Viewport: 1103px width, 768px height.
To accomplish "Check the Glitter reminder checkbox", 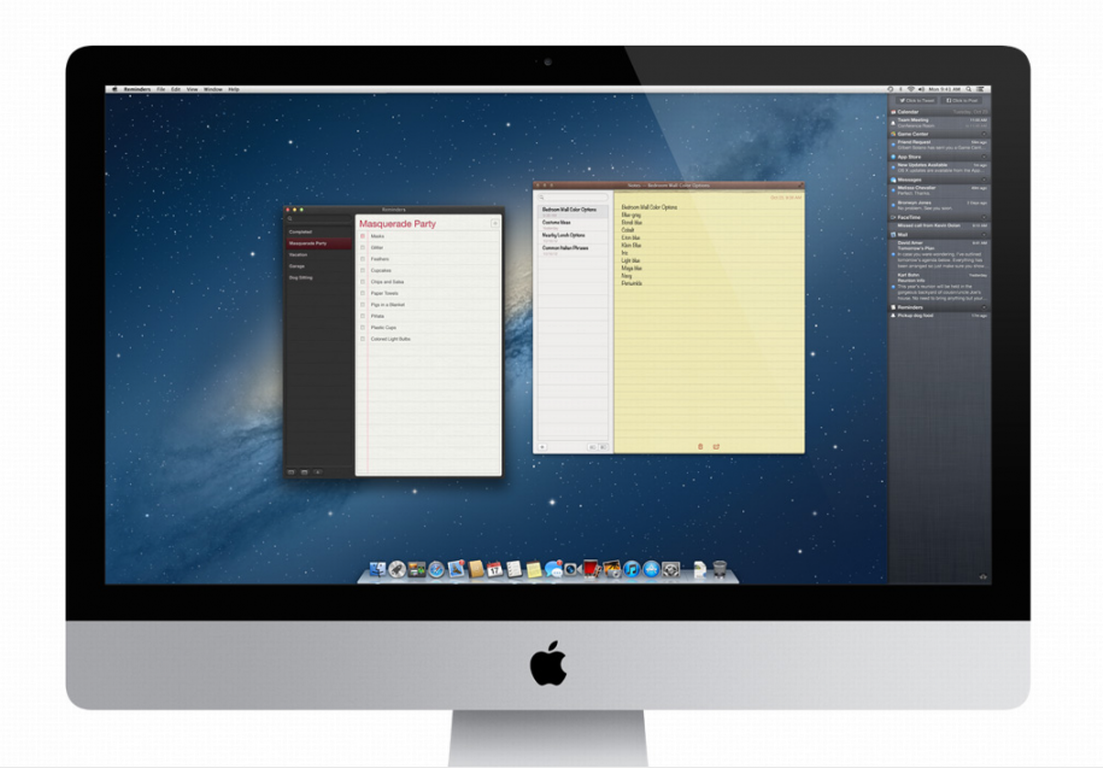I will pos(363,248).
